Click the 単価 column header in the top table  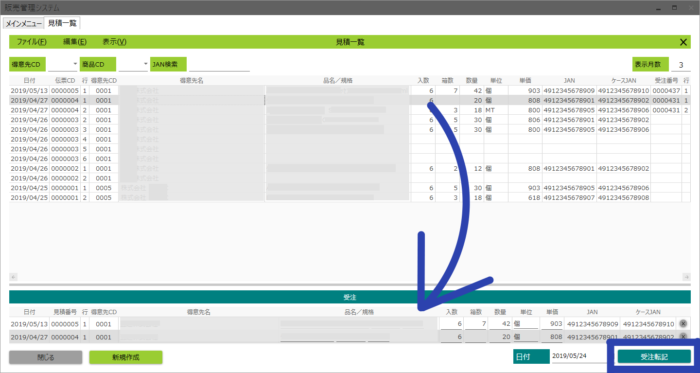[525, 80]
